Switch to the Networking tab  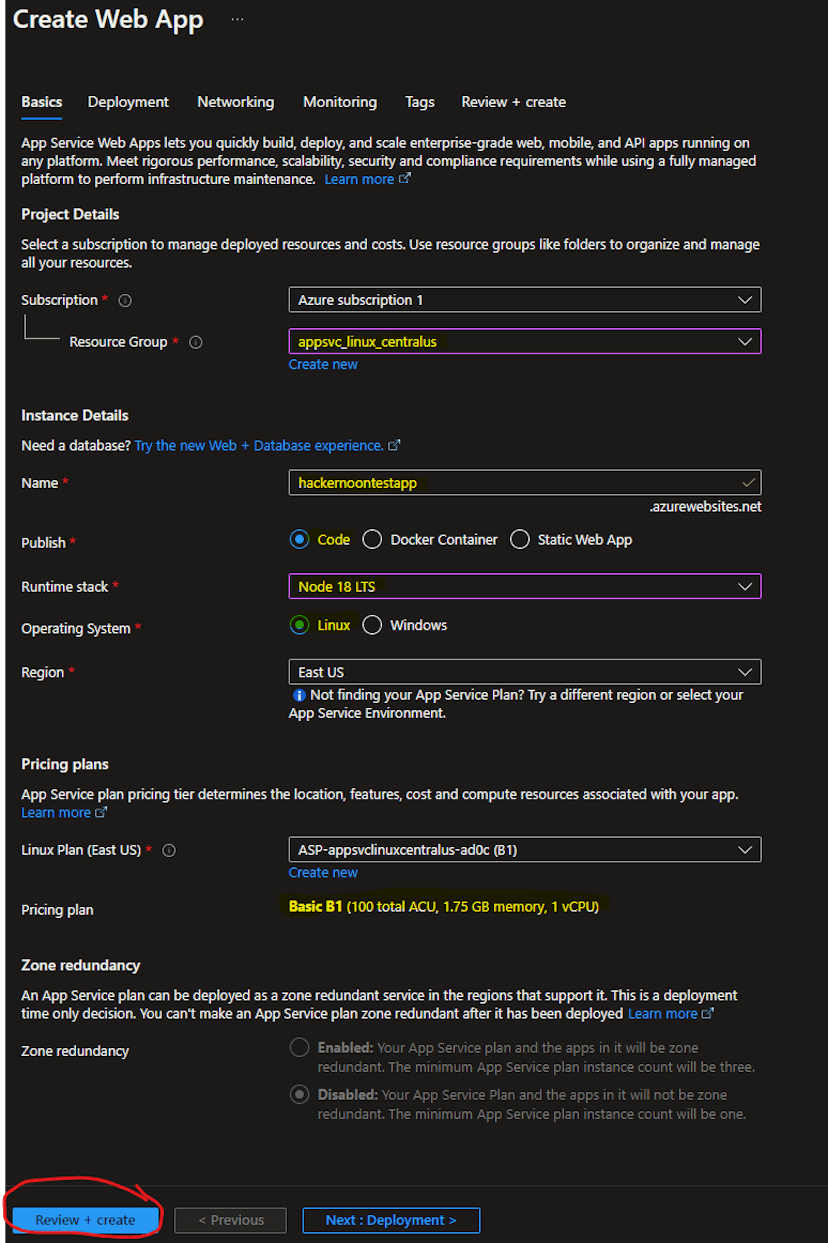pos(235,102)
